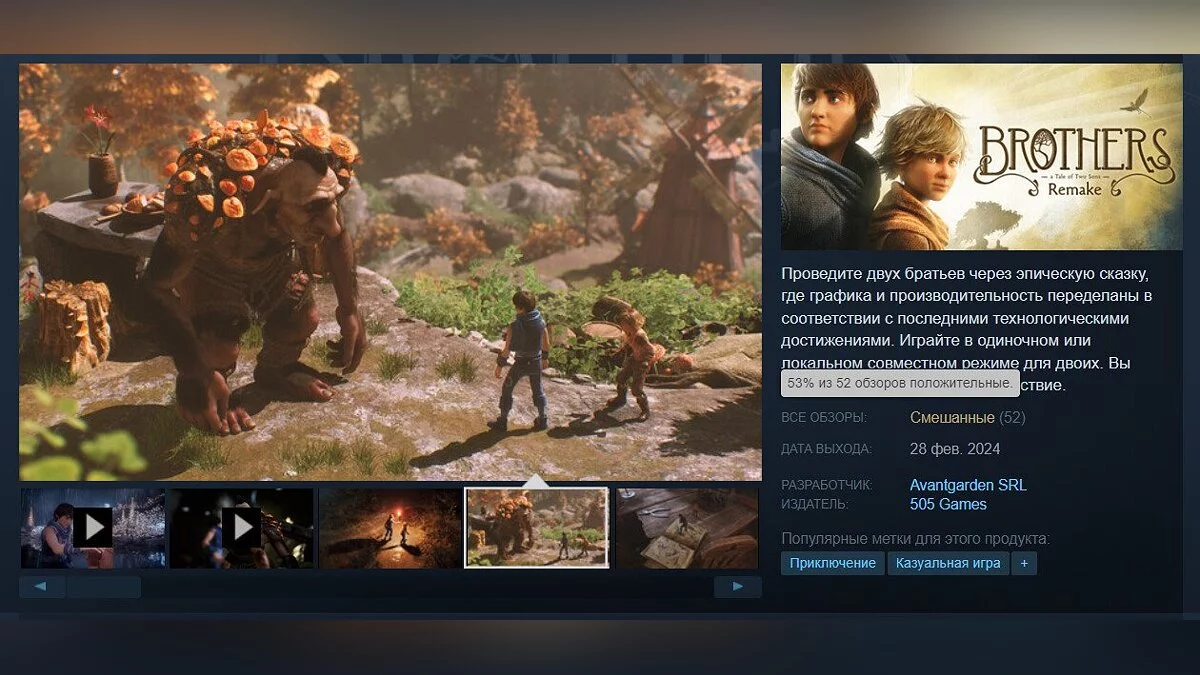The width and height of the screenshot is (1200, 675).
Task: Open the large troll screenshot in viewer
Action: click(x=390, y=272)
